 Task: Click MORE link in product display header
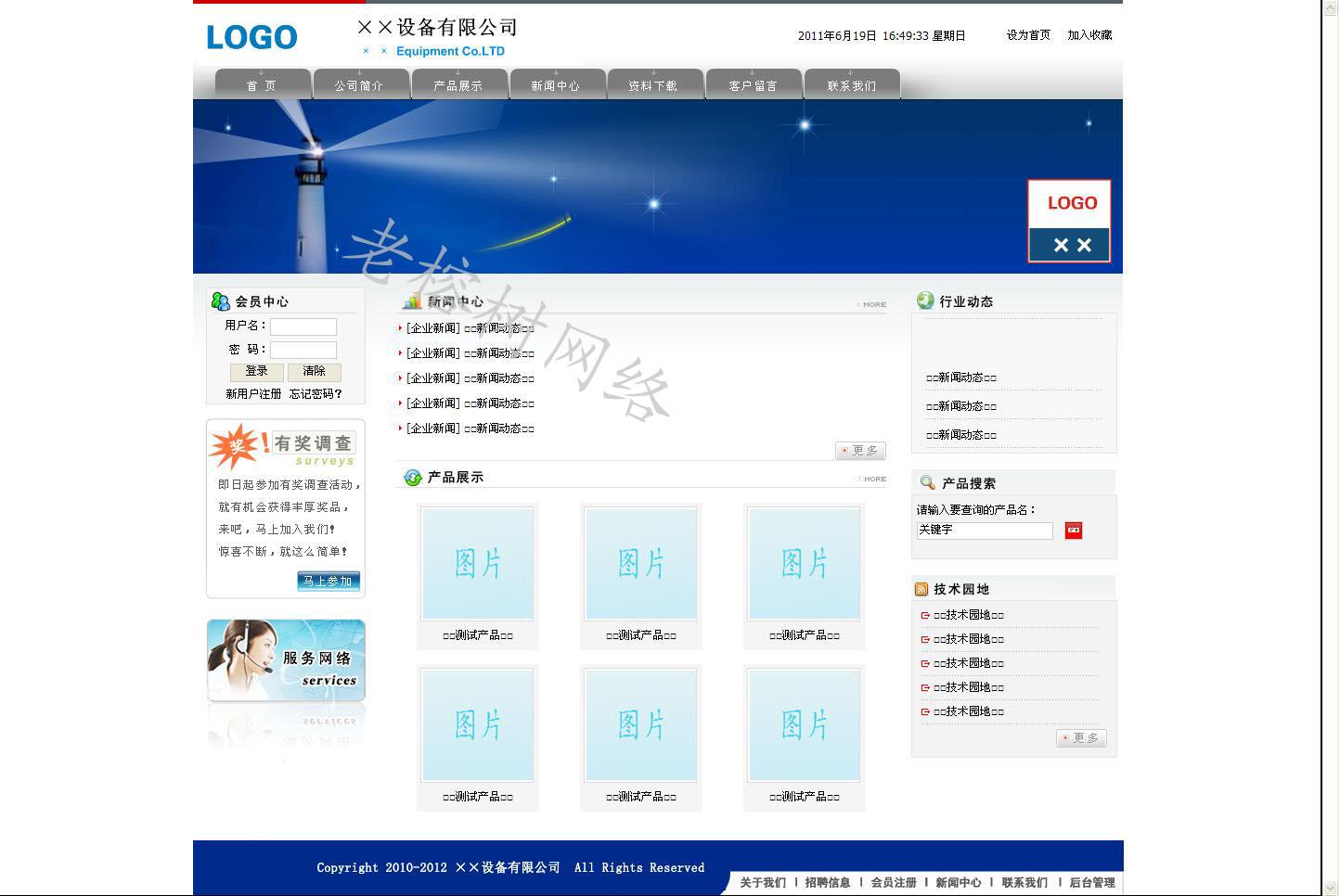tap(872, 480)
